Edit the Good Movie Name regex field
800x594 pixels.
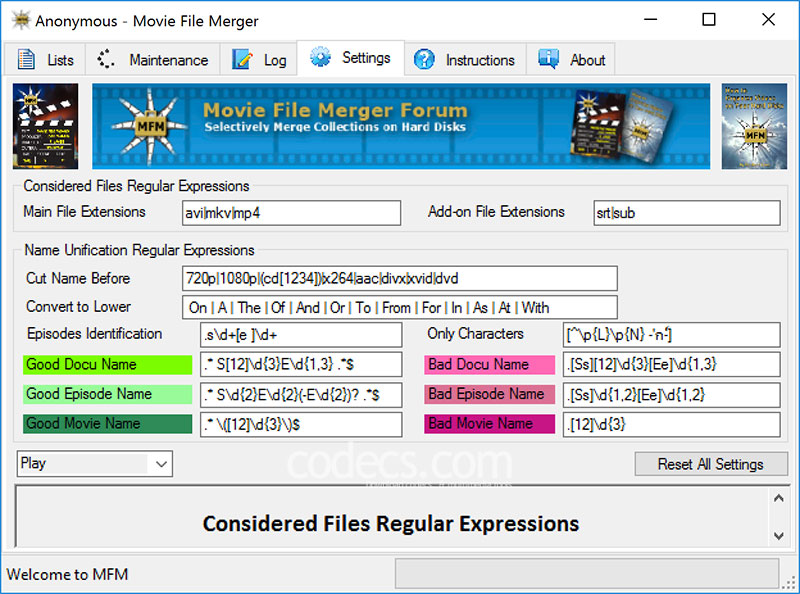point(301,424)
